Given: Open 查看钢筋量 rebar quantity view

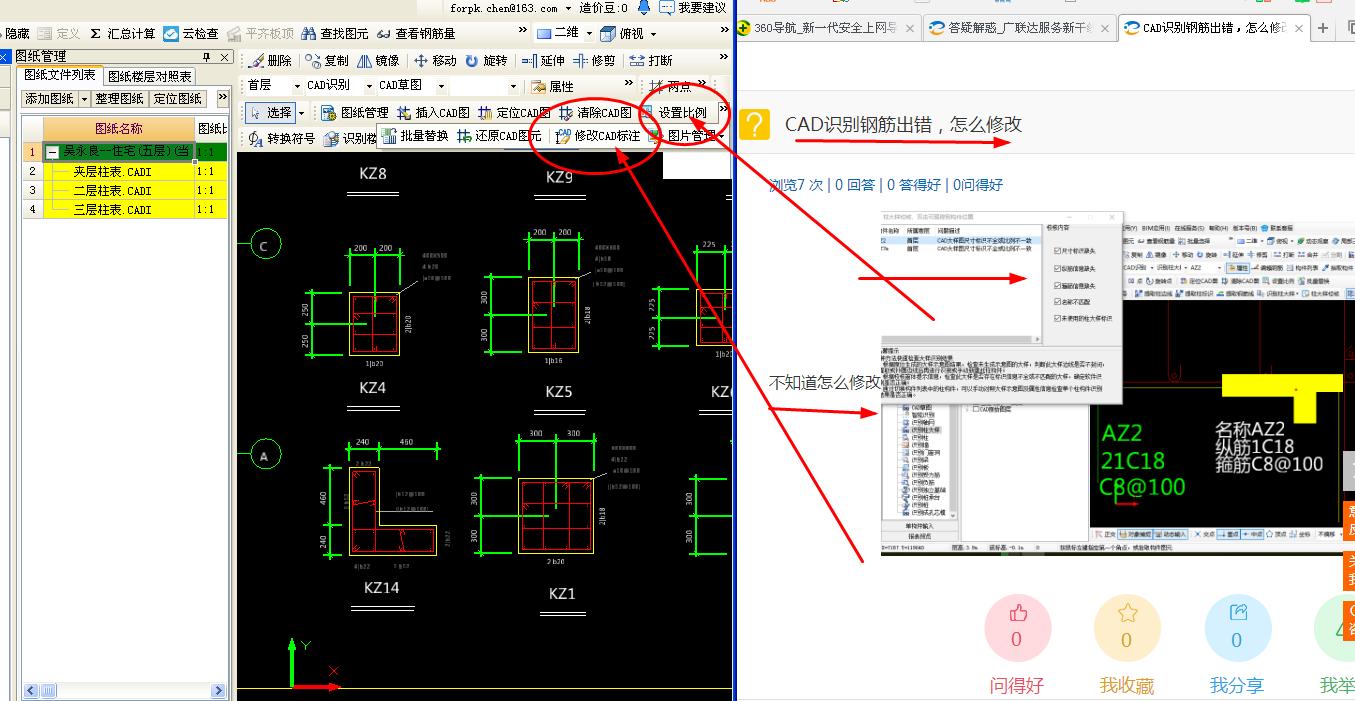Looking at the screenshot, I should tap(416, 33).
